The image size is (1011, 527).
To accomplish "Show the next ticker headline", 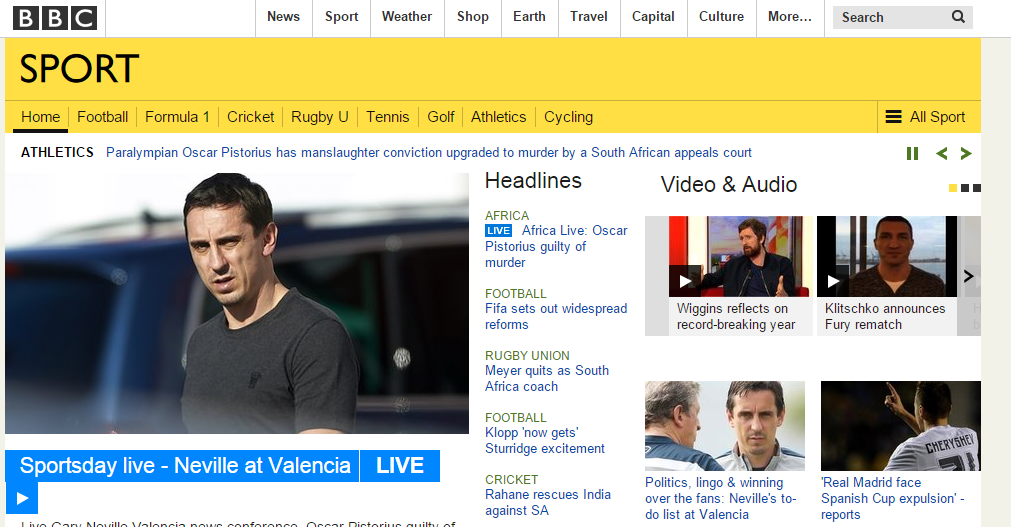I will (x=966, y=154).
